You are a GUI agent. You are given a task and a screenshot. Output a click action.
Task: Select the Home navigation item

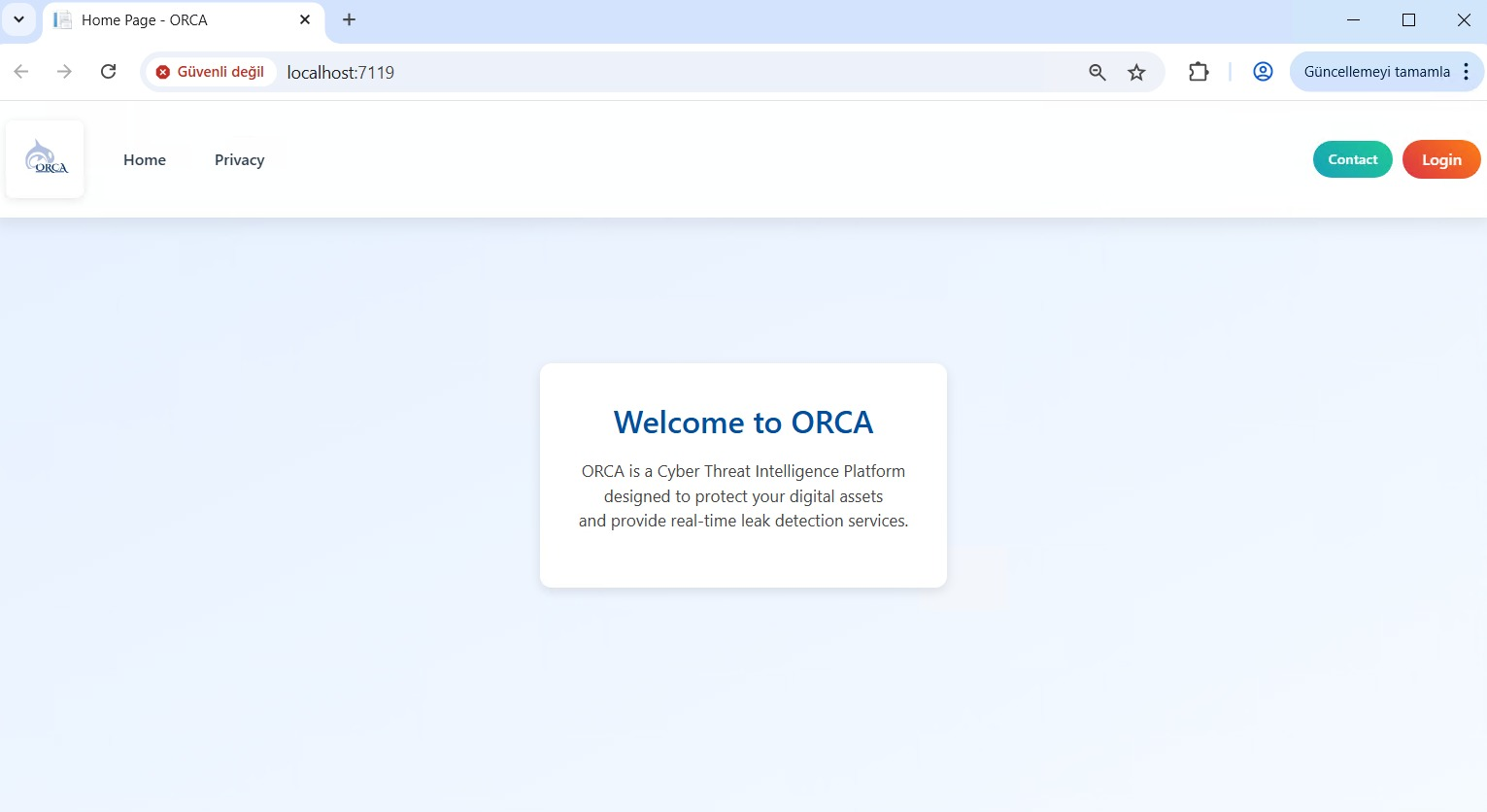point(144,159)
